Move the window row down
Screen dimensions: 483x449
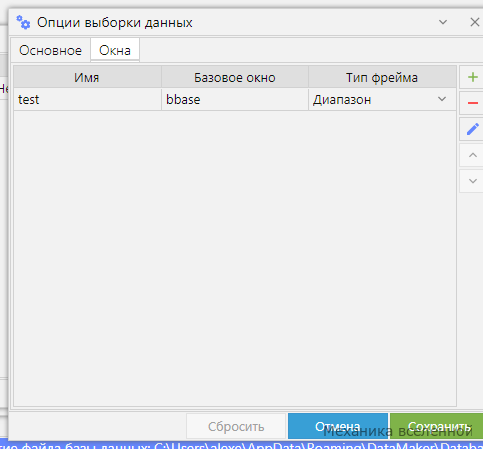click(x=472, y=181)
